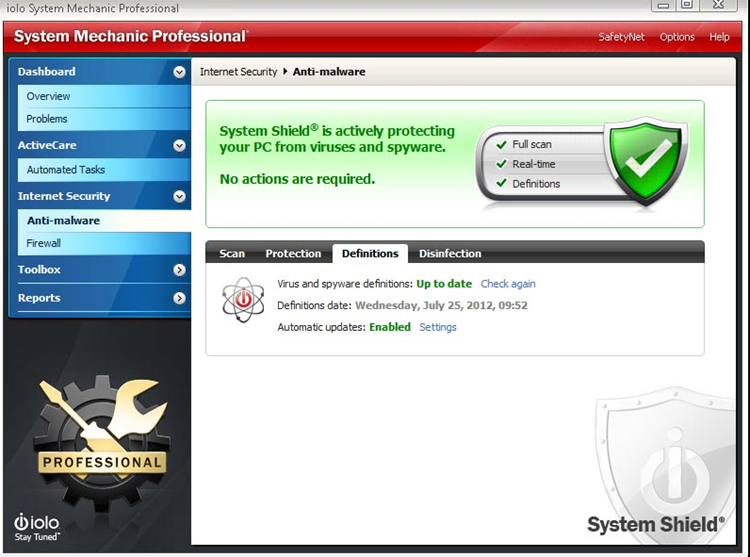Viewport: 750px width, 557px height.
Task: Click the definitions atom icon
Action: (243, 300)
